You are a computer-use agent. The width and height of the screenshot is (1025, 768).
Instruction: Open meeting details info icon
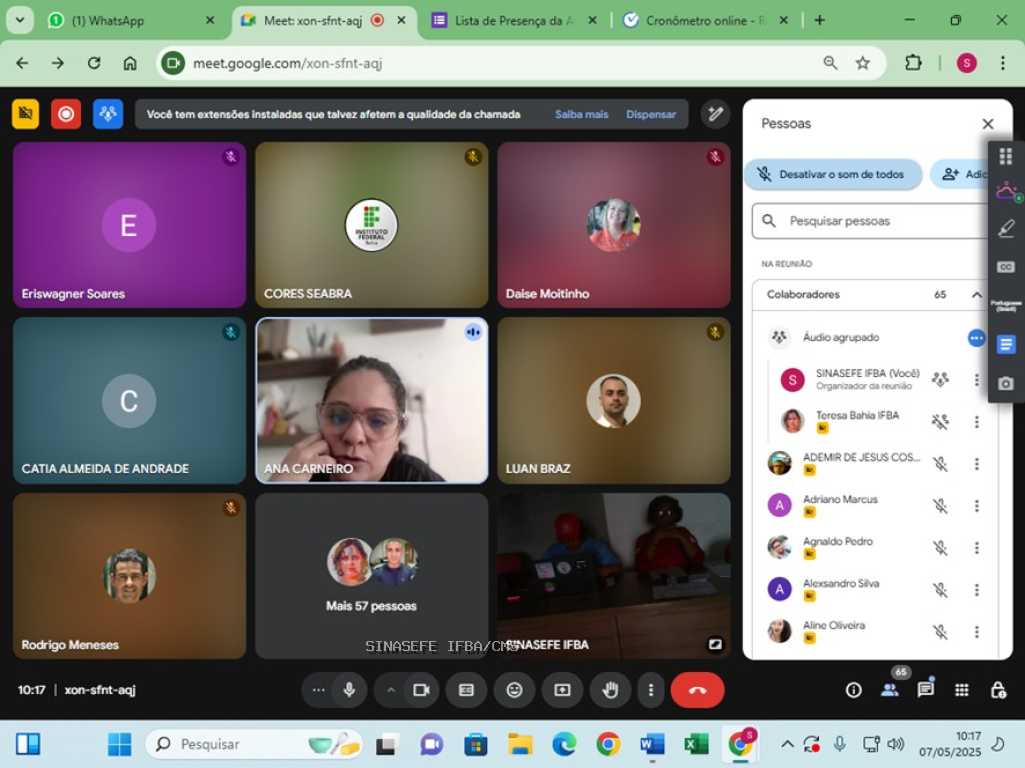[x=853, y=690]
